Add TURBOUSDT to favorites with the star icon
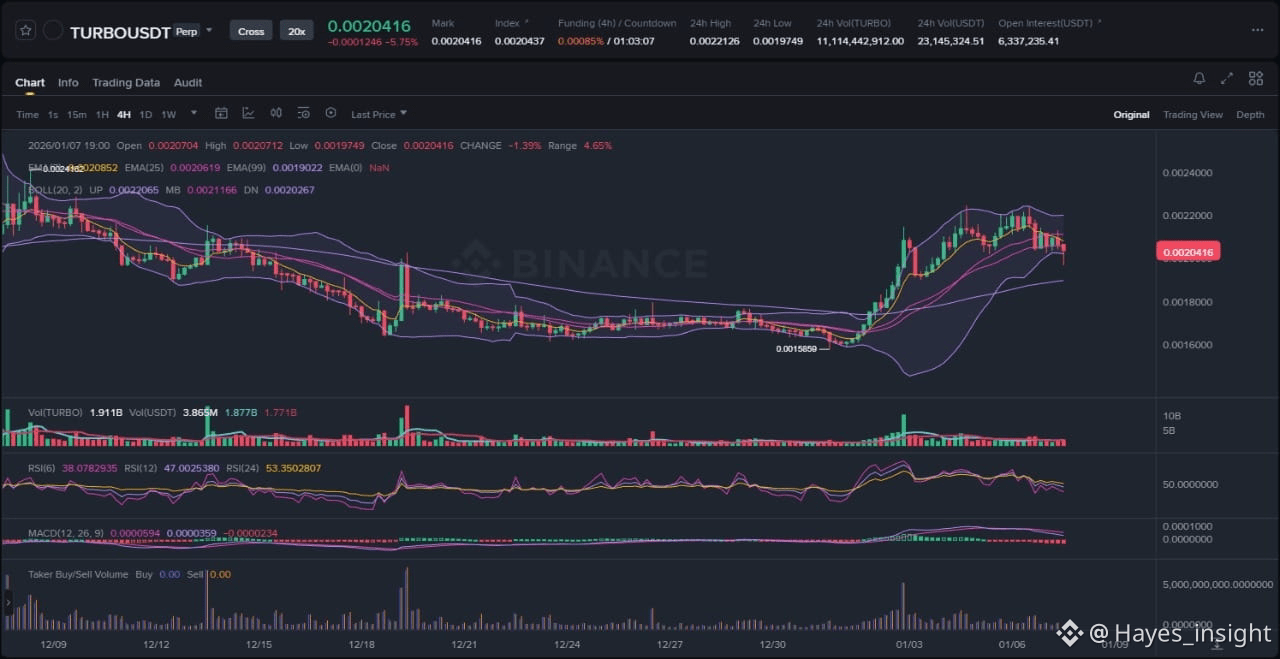This screenshot has width=1280, height=659. point(26,31)
